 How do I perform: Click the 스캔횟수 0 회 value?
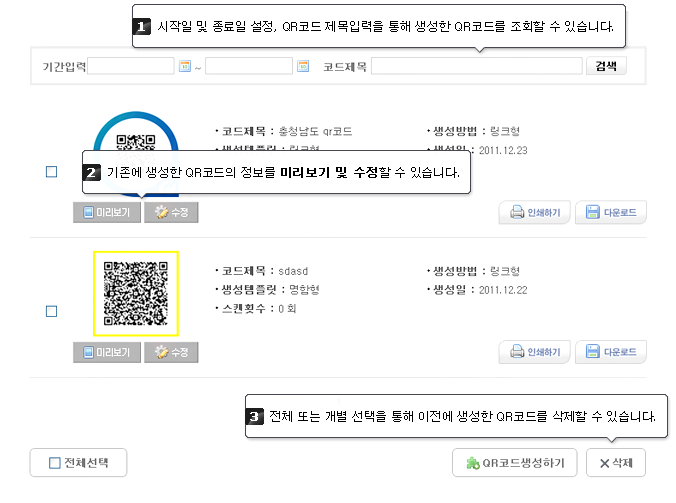click(287, 309)
